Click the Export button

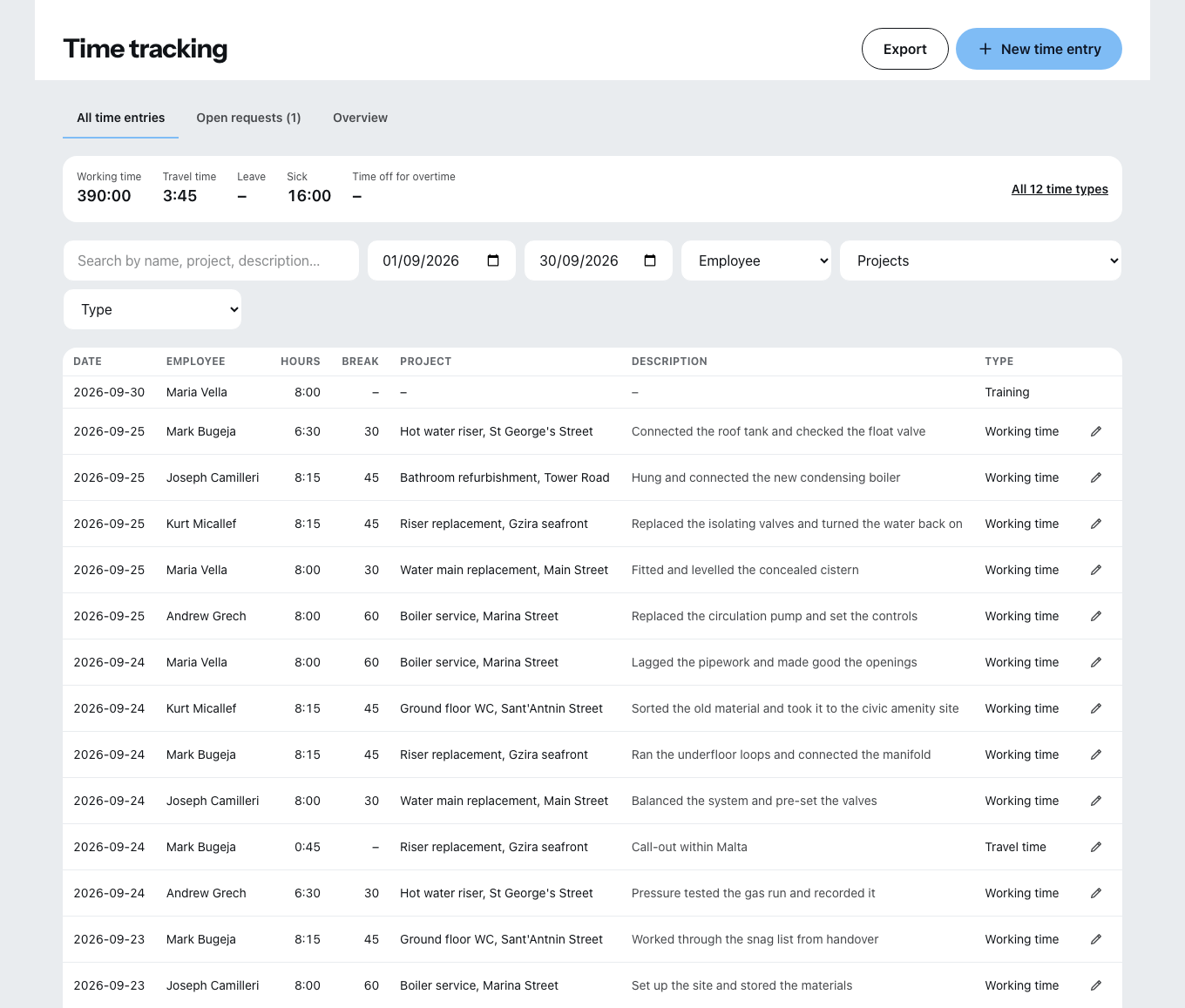(904, 49)
